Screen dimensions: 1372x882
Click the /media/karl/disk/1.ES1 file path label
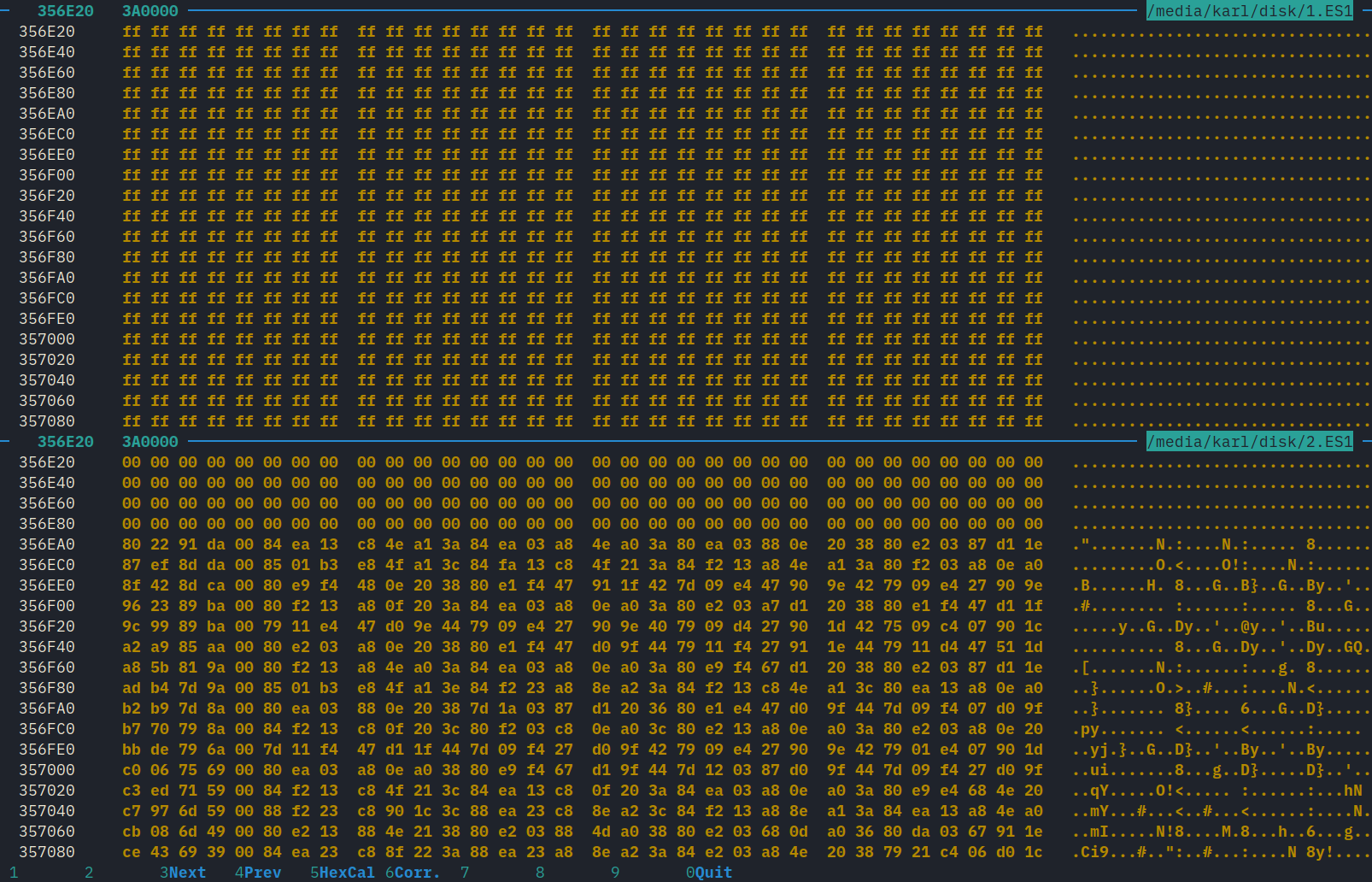click(1250, 11)
